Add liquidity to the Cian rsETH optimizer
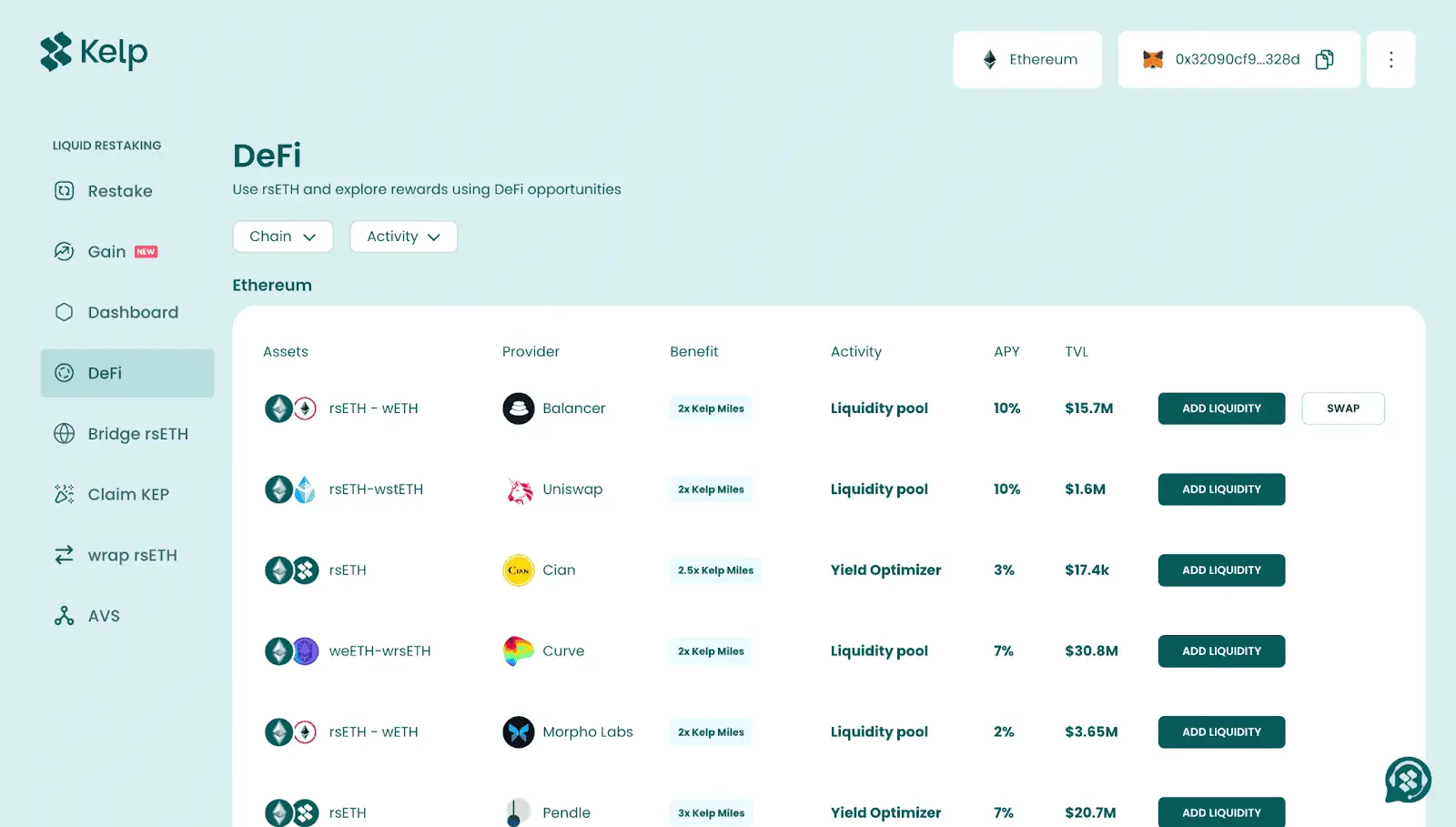 [x=1221, y=570]
